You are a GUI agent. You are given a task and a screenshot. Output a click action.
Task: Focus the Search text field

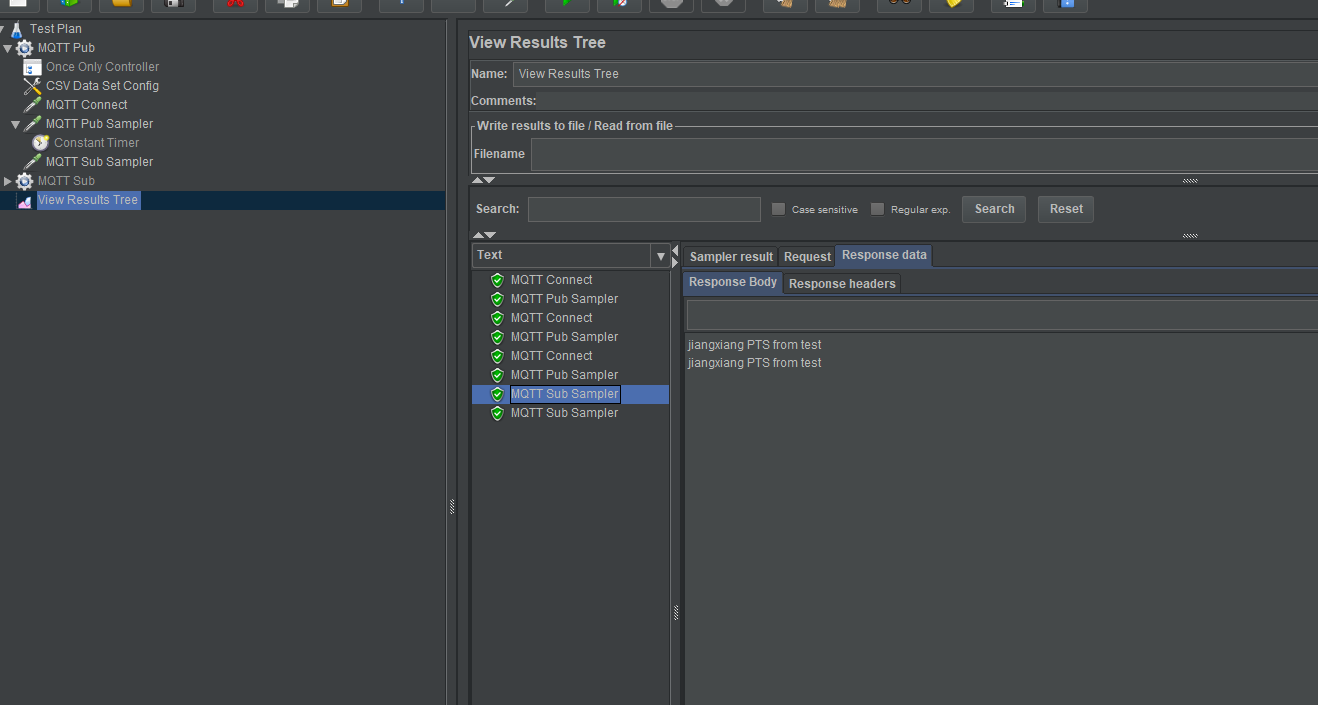(x=644, y=209)
